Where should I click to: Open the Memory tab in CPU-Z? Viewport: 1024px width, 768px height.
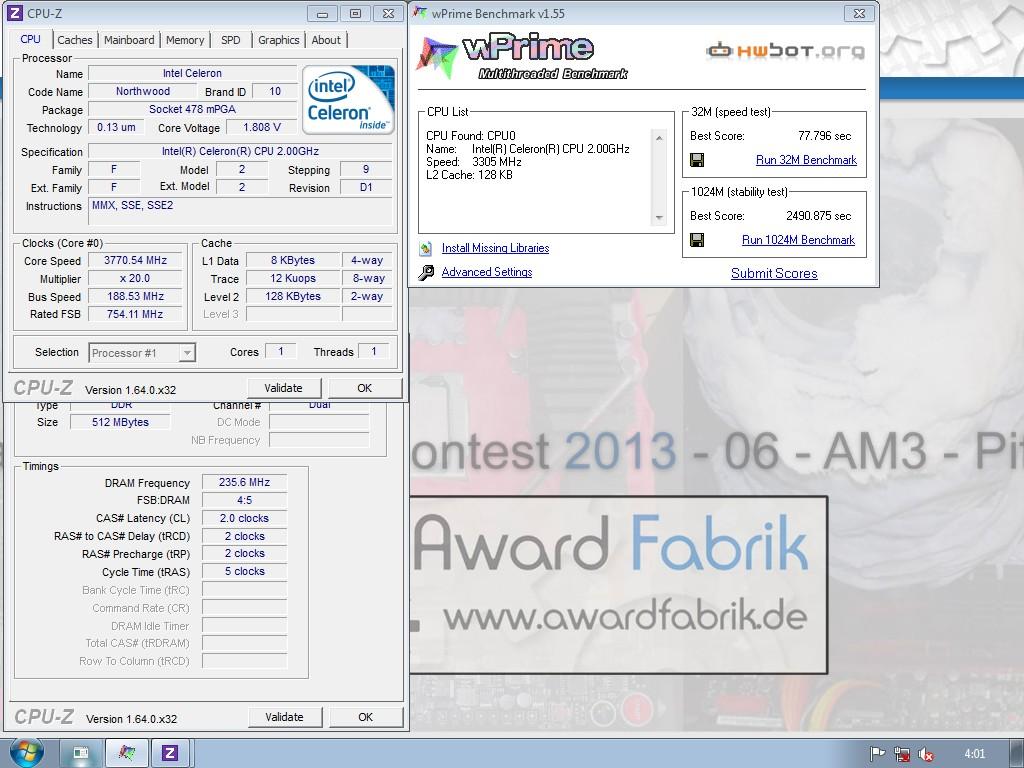(x=185, y=40)
